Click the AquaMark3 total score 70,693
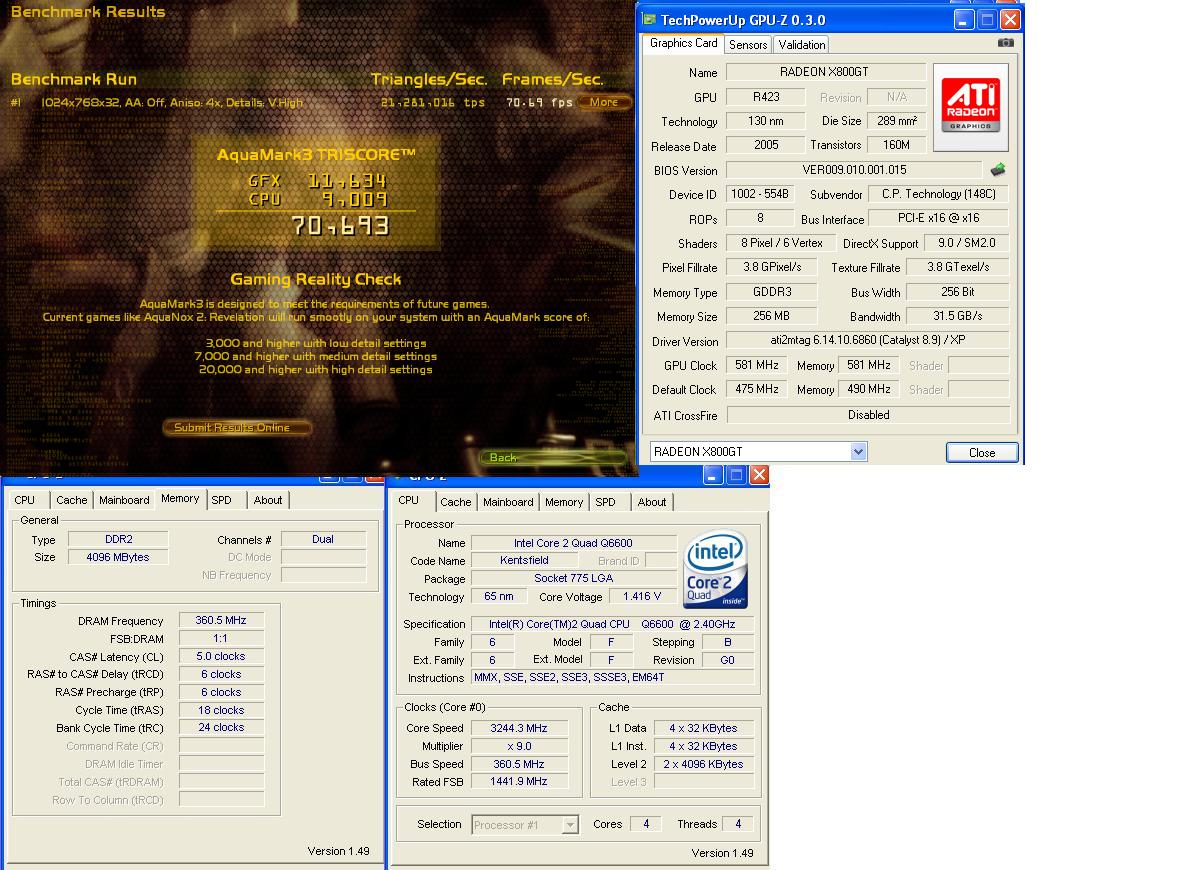The height and width of the screenshot is (870, 1178). click(x=340, y=225)
